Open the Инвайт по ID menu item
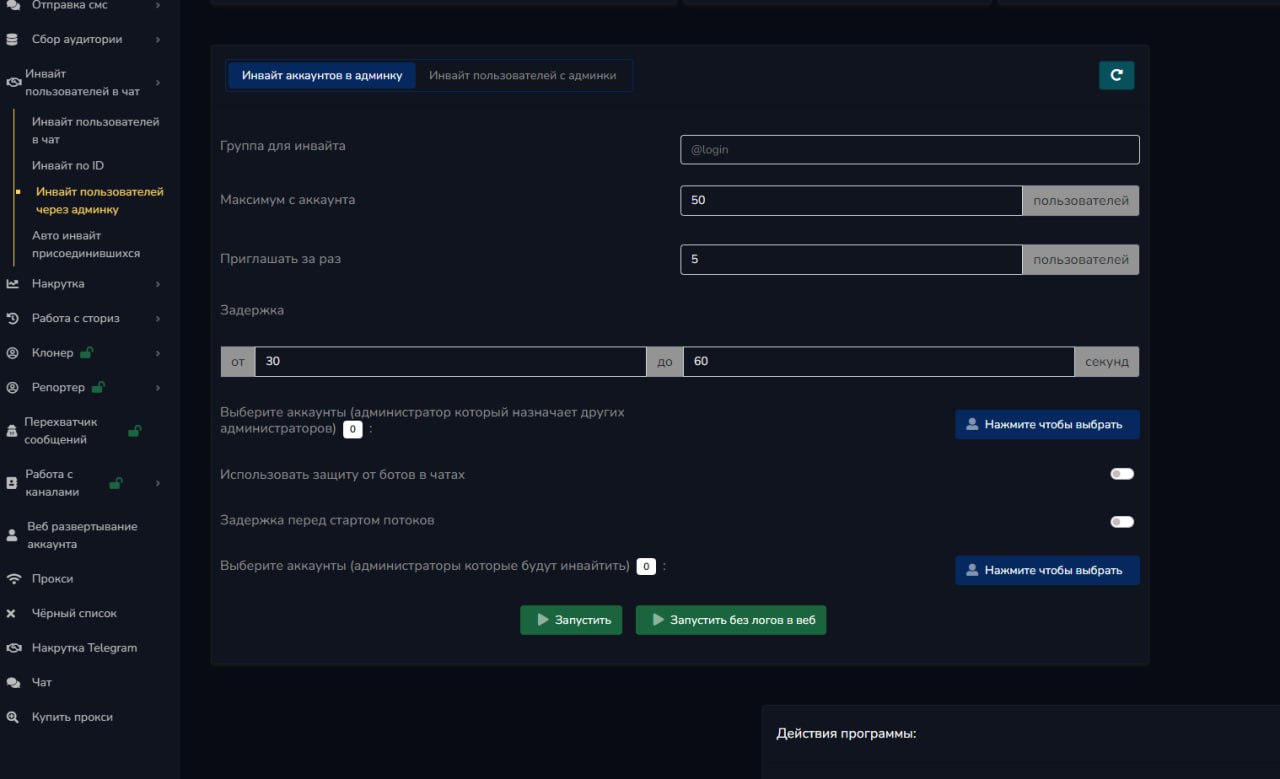1280x779 pixels. (68, 166)
